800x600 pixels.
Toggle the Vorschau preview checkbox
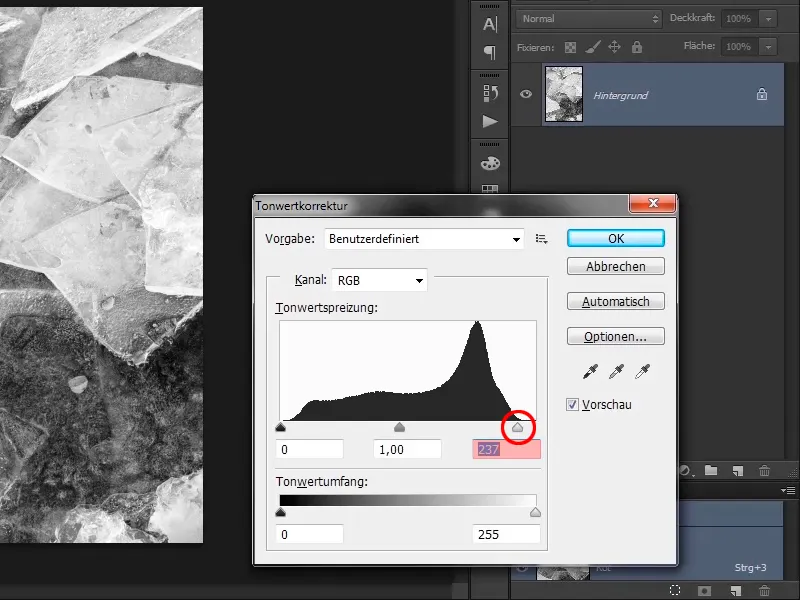(x=572, y=405)
